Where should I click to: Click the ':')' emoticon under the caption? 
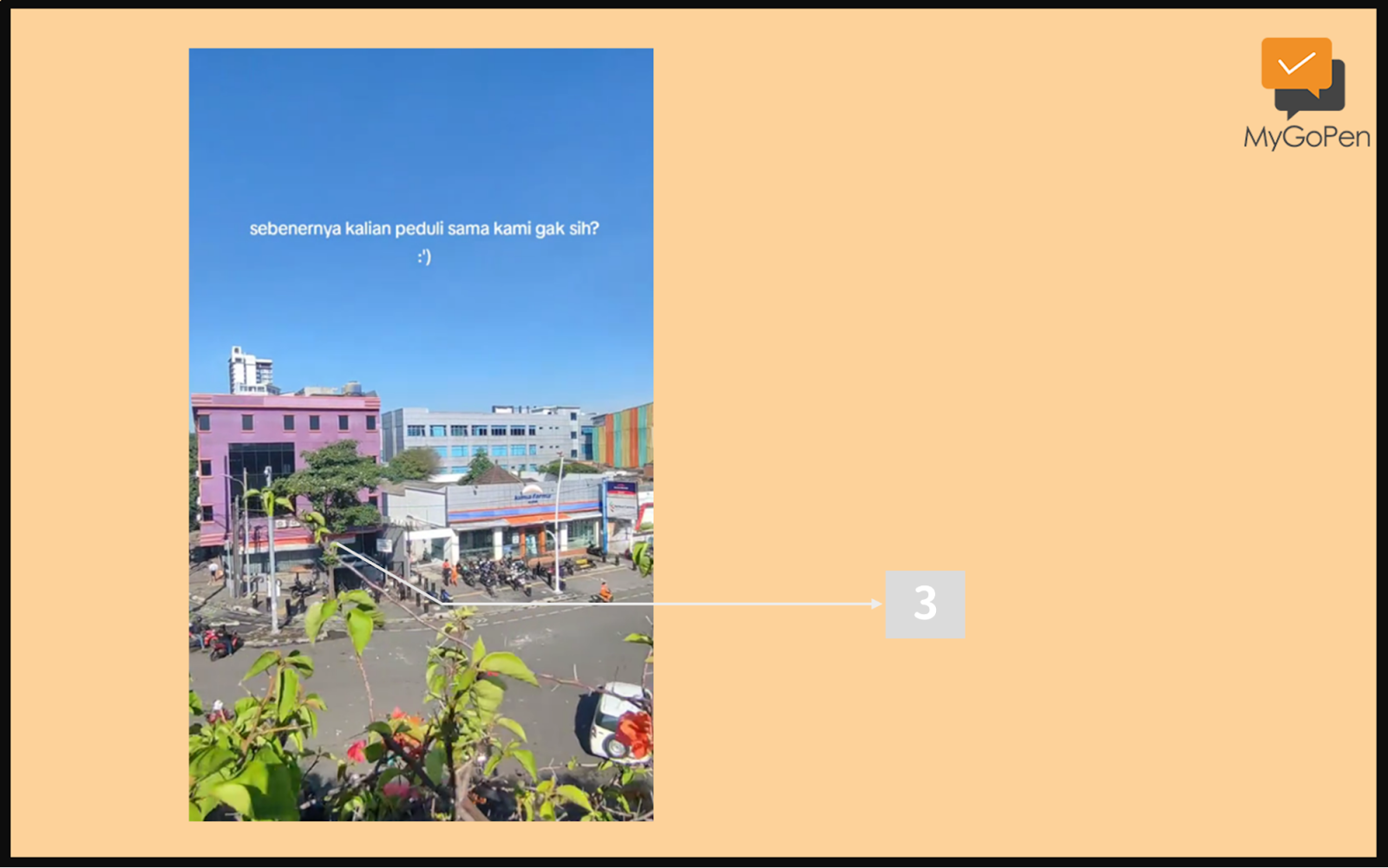[423, 257]
